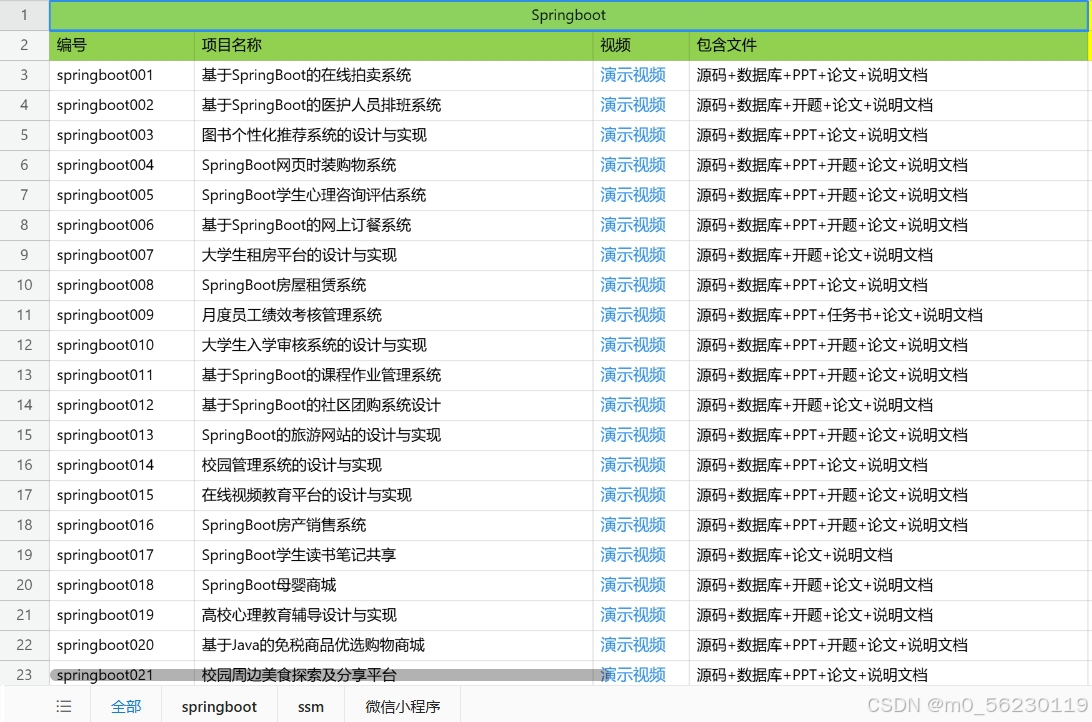Select cell SpringBoot的旅游网站的设计与实现
Screen dimensions: 1092x722
393,434
